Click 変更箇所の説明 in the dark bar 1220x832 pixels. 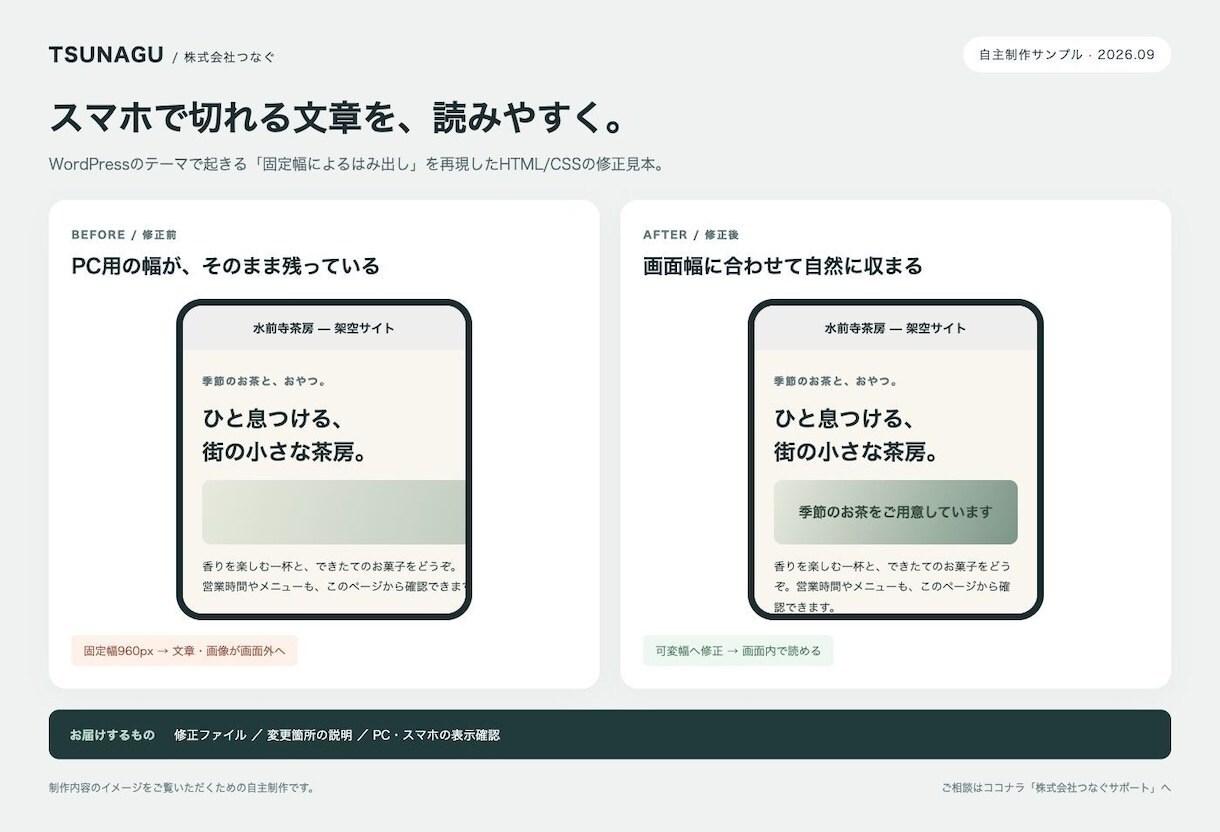tap(310, 735)
